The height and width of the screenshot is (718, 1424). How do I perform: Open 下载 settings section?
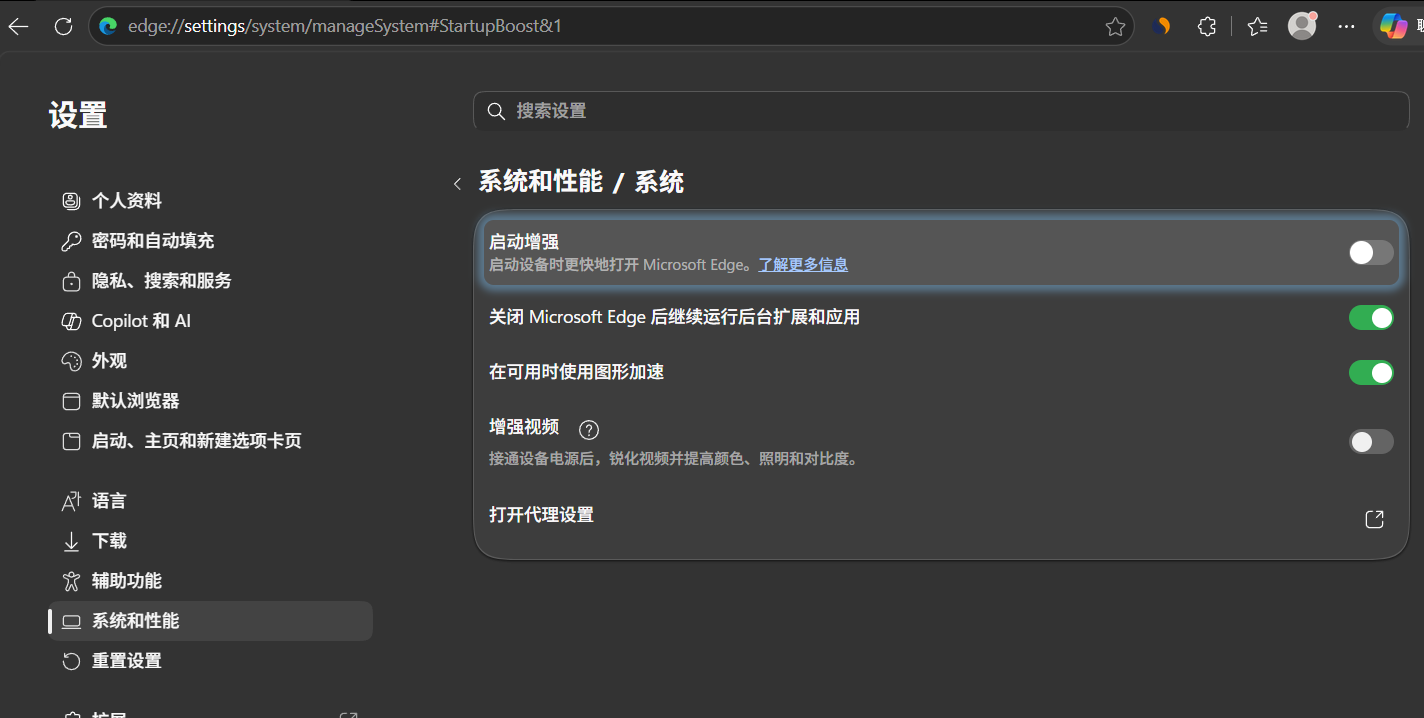pos(210,541)
